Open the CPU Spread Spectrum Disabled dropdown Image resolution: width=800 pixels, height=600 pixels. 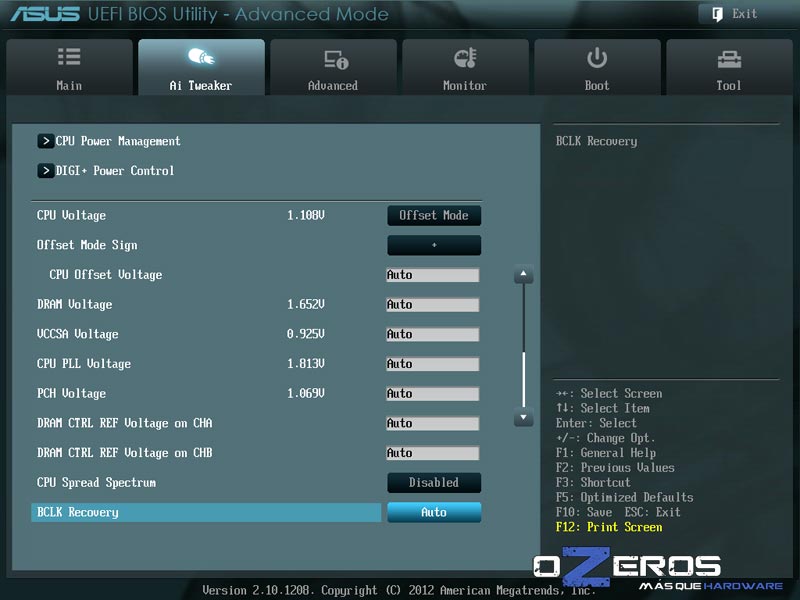click(434, 483)
